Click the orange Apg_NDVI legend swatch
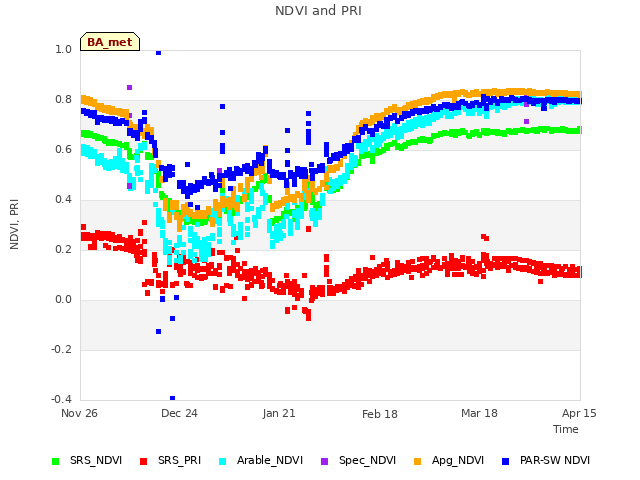The height and width of the screenshot is (480, 640). coord(417,461)
